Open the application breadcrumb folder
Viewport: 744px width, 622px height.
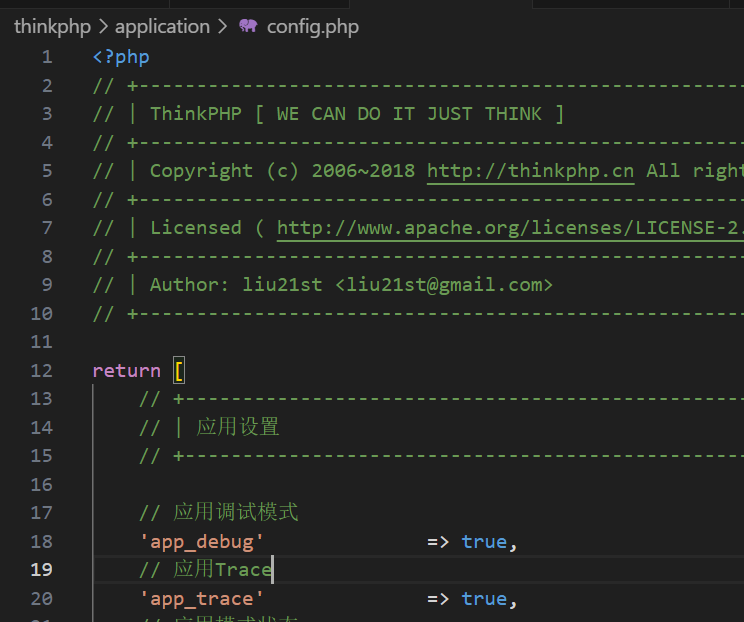pos(162,27)
